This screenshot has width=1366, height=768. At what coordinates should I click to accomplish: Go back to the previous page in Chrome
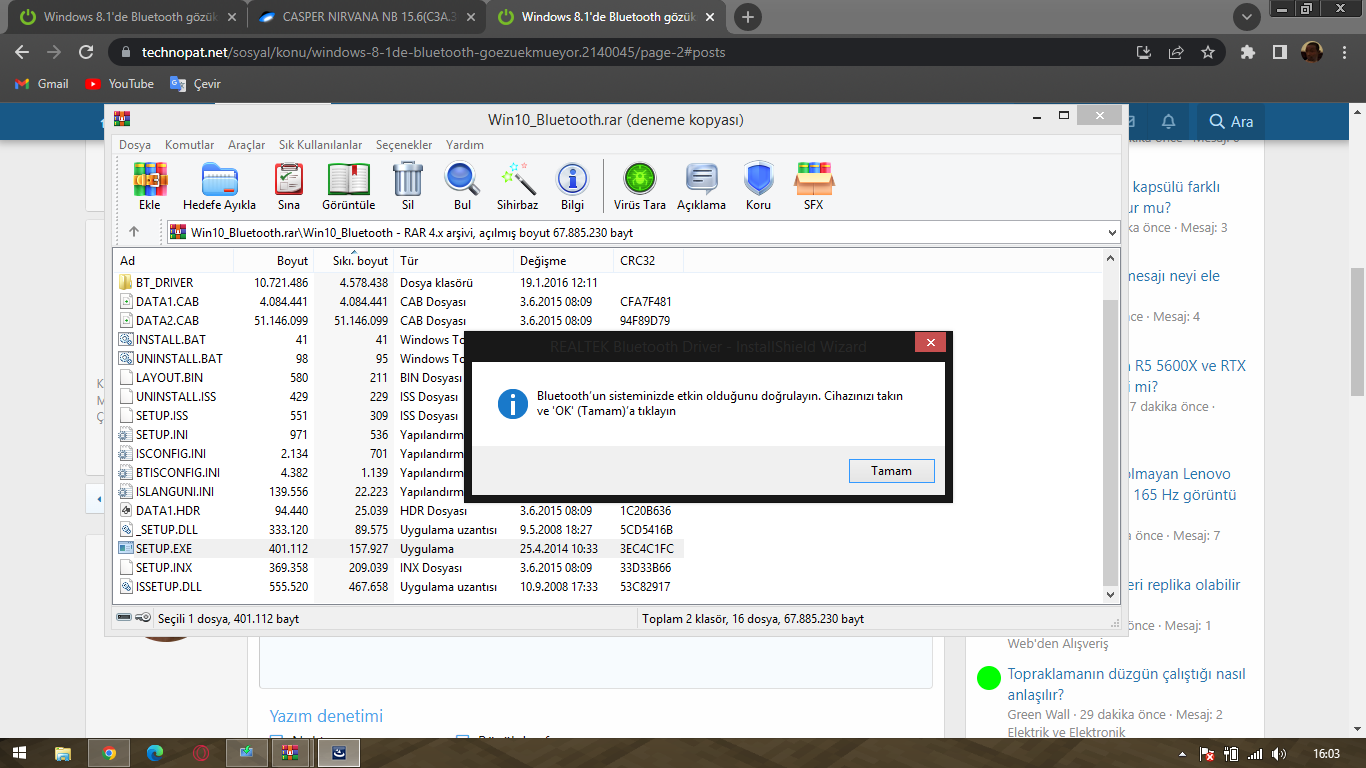click(22, 52)
